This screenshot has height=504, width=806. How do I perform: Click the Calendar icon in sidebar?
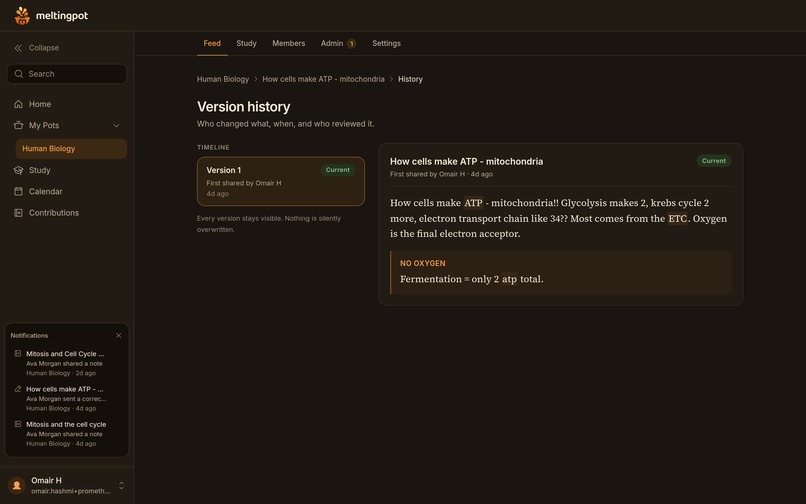point(19,191)
